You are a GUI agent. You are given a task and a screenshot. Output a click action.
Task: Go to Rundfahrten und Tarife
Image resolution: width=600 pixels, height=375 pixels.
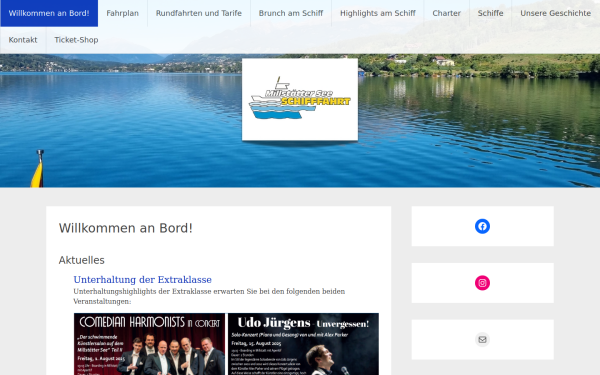(199, 13)
